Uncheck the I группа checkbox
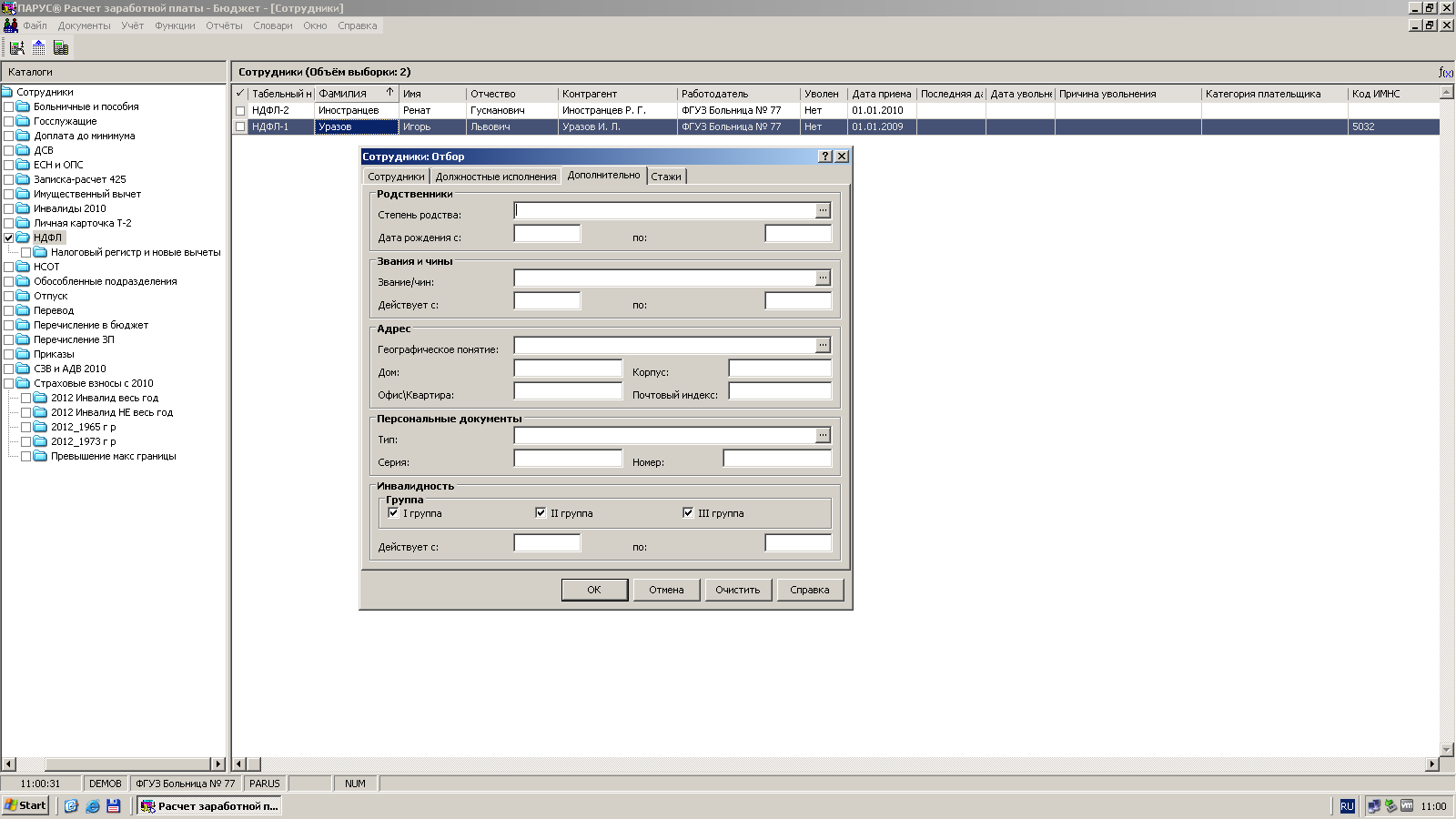1456x819 pixels. (x=393, y=513)
